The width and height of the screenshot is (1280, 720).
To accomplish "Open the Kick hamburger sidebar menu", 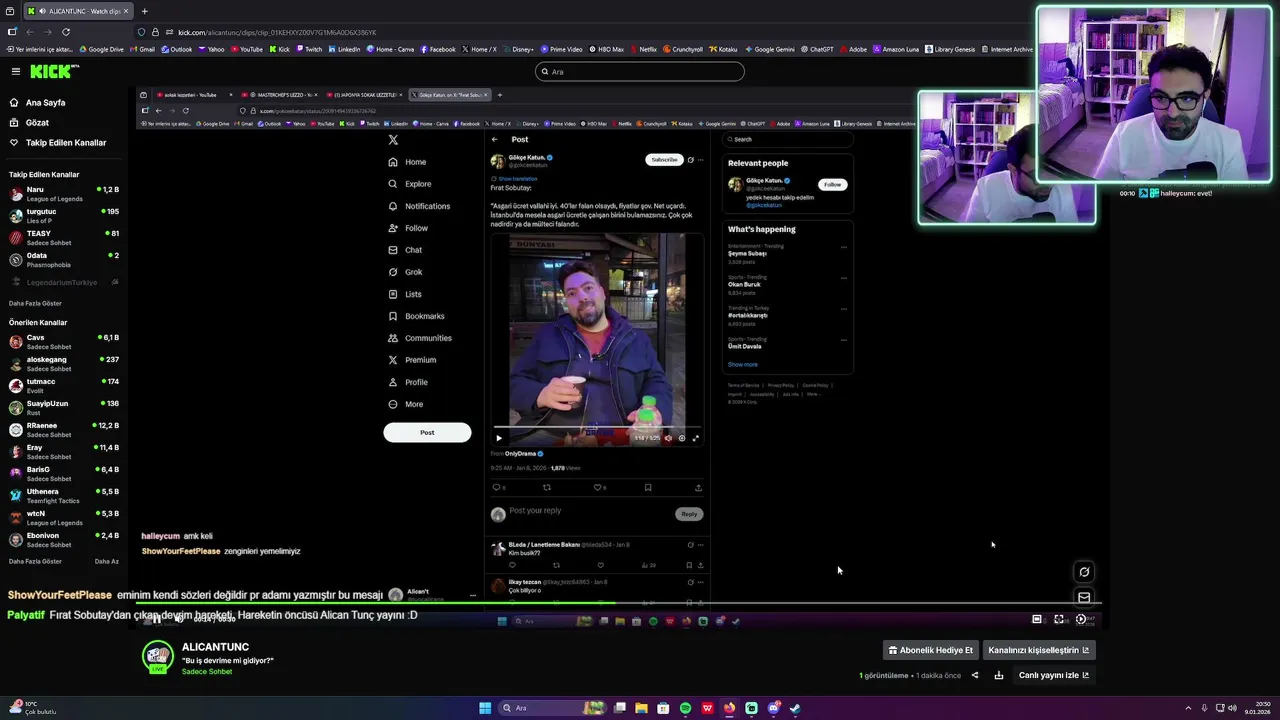I will pyautogui.click(x=16, y=71).
